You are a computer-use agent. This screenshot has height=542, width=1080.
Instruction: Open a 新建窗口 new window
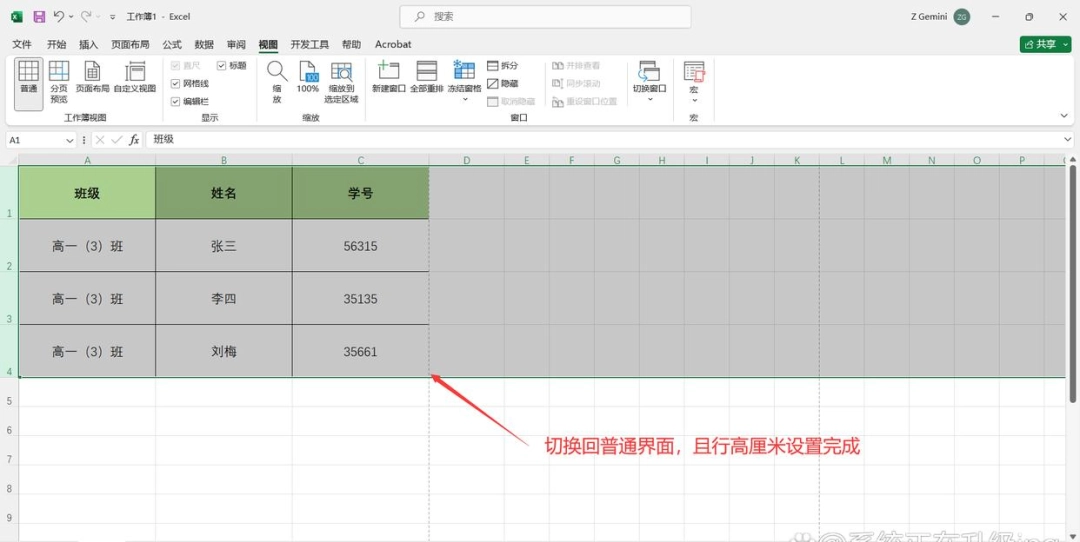pyautogui.click(x=389, y=77)
